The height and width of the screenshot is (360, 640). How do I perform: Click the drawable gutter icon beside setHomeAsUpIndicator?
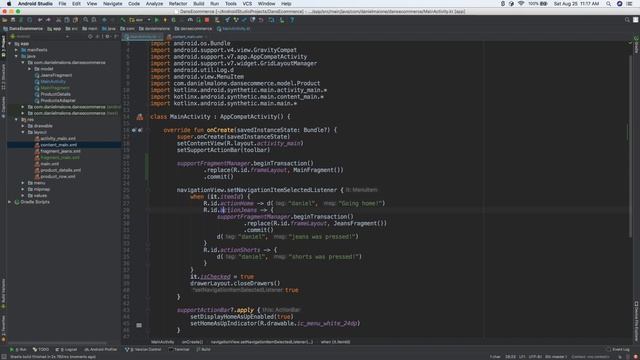[139, 325]
